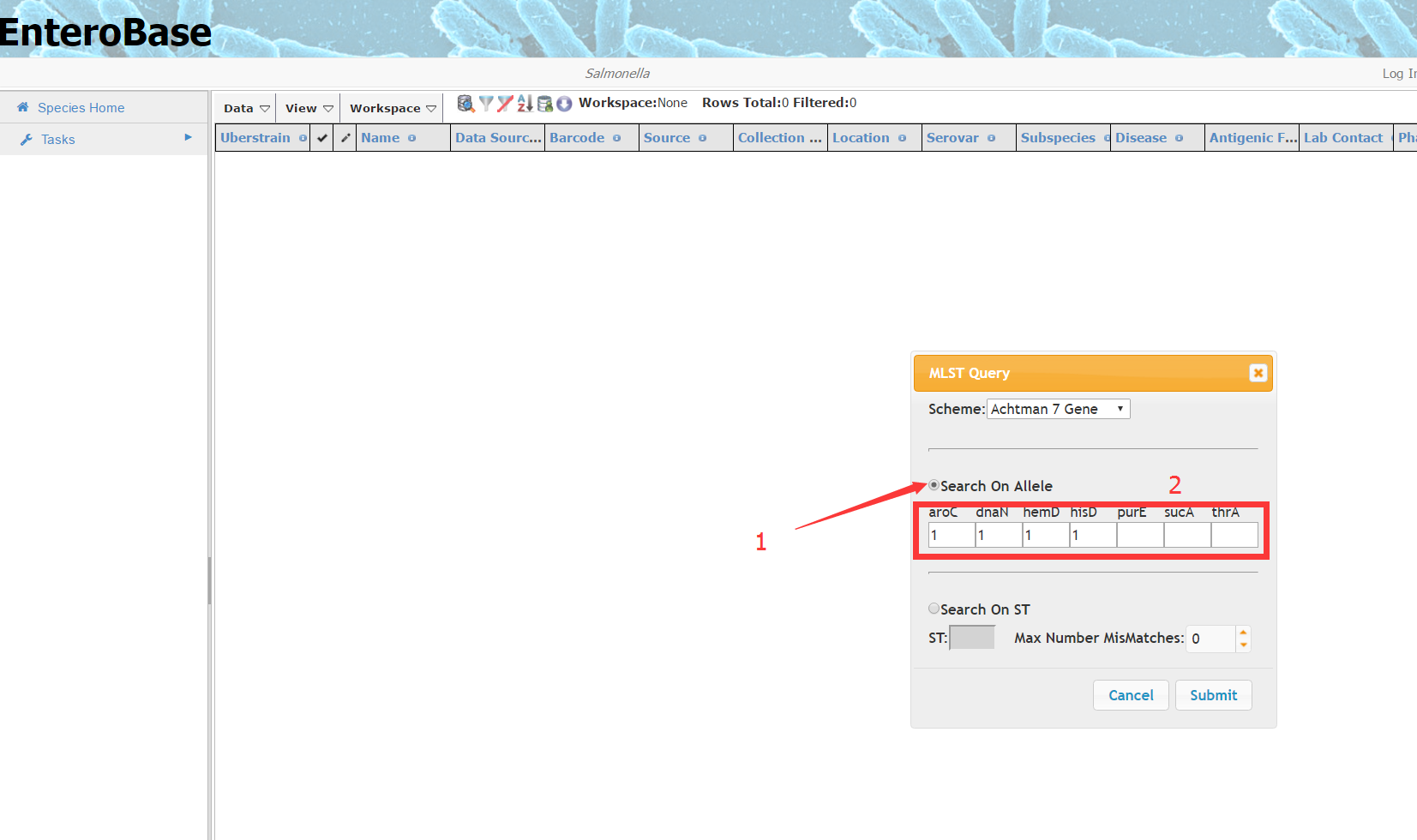Click the sucA allele input field
The width and height of the screenshot is (1417, 840).
pos(1187,535)
